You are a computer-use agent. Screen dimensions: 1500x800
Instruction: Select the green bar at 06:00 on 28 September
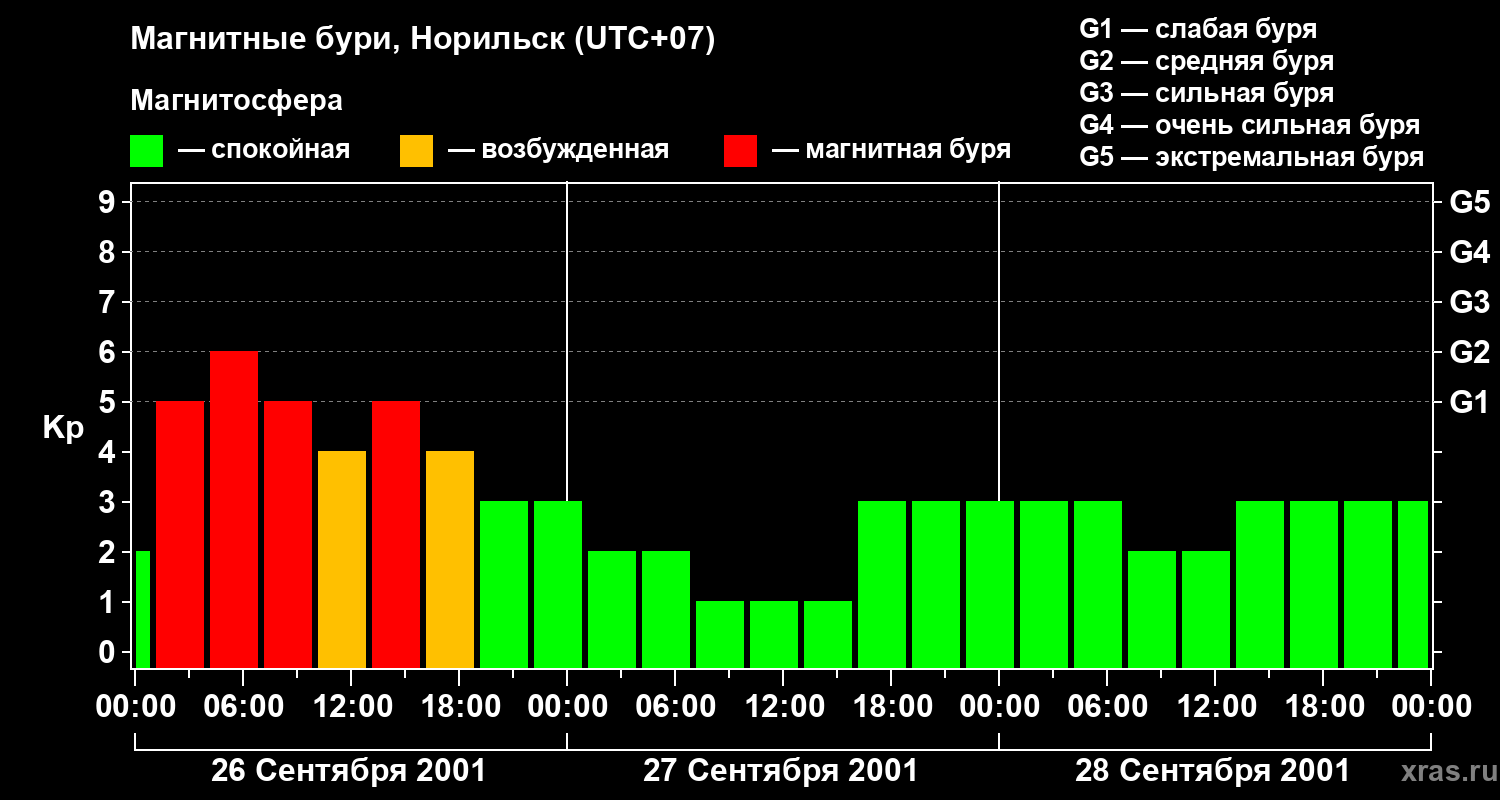tap(1098, 585)
